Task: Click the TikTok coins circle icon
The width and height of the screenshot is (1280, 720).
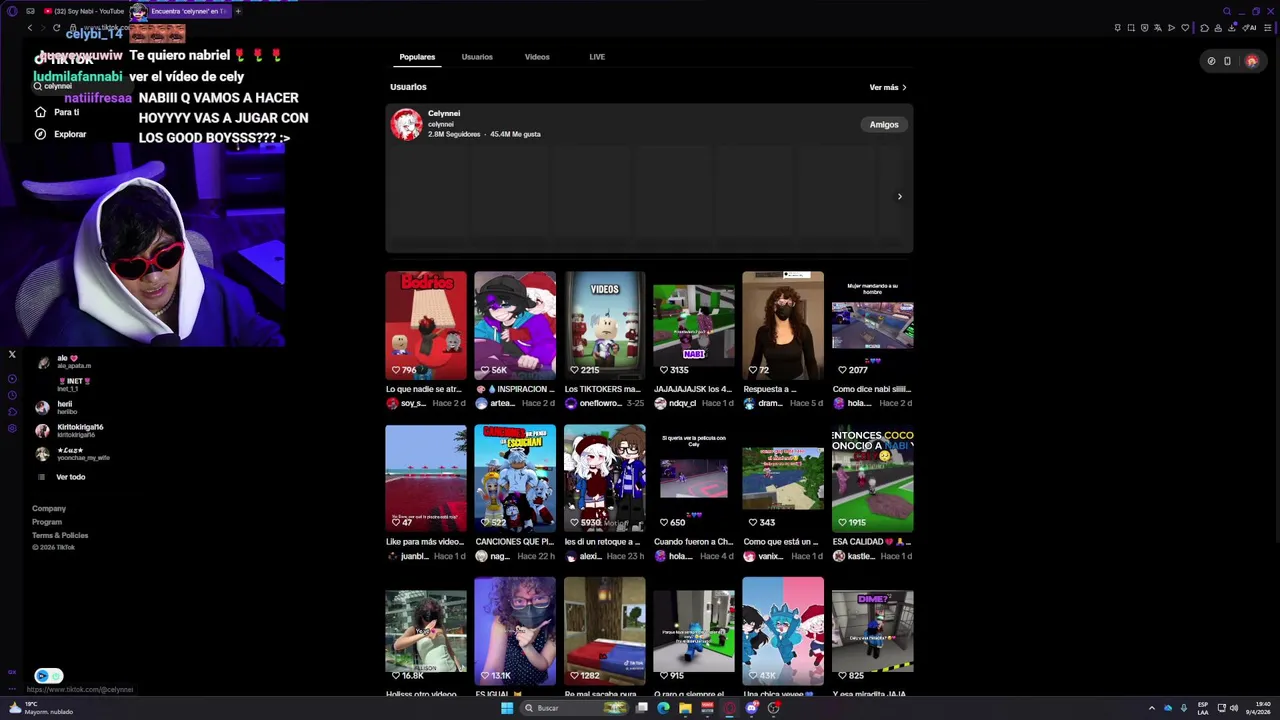Action: pyautogui.click(x=1211, y=61)
